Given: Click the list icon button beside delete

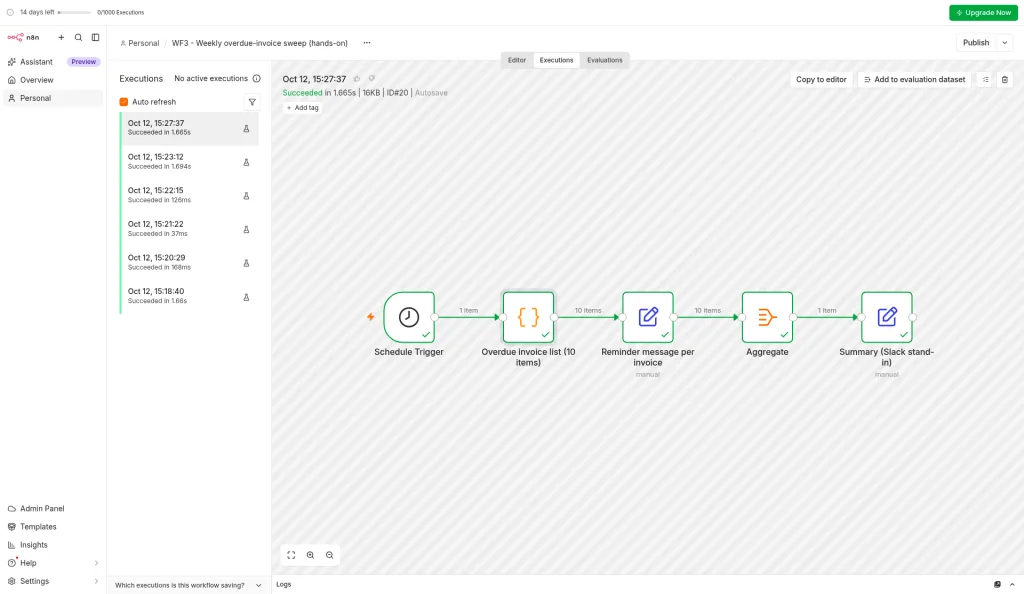Looking at the screenshot, I should 985,80.
